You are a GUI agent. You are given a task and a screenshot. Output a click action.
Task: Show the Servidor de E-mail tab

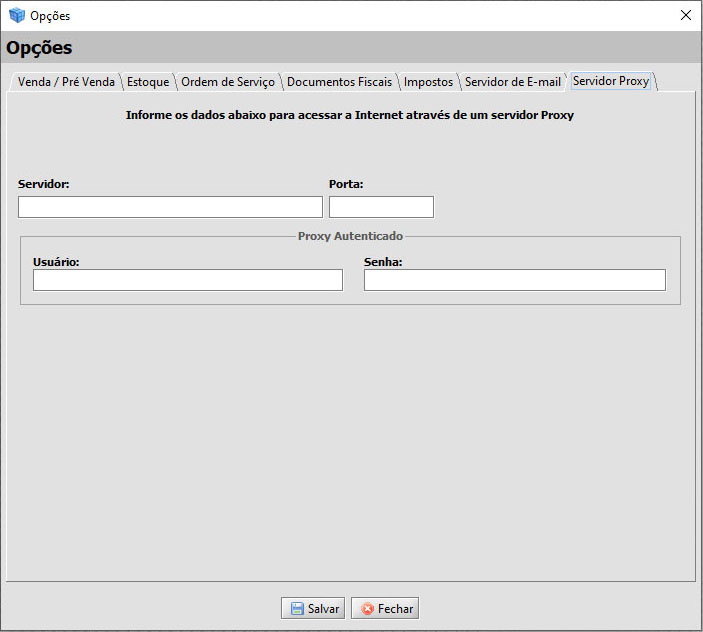[x=512, y=82]
